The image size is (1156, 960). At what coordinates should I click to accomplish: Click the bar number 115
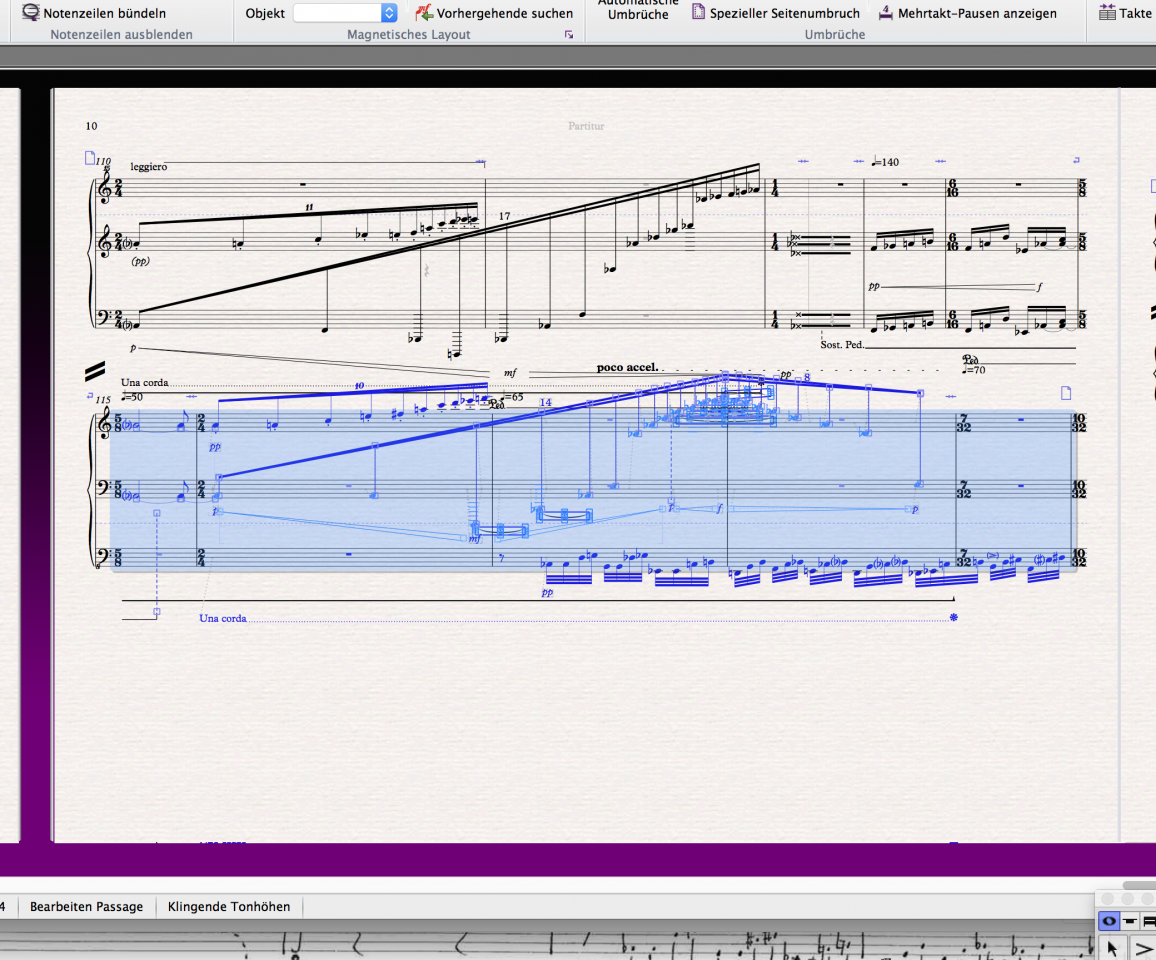[x=102, y=400]
